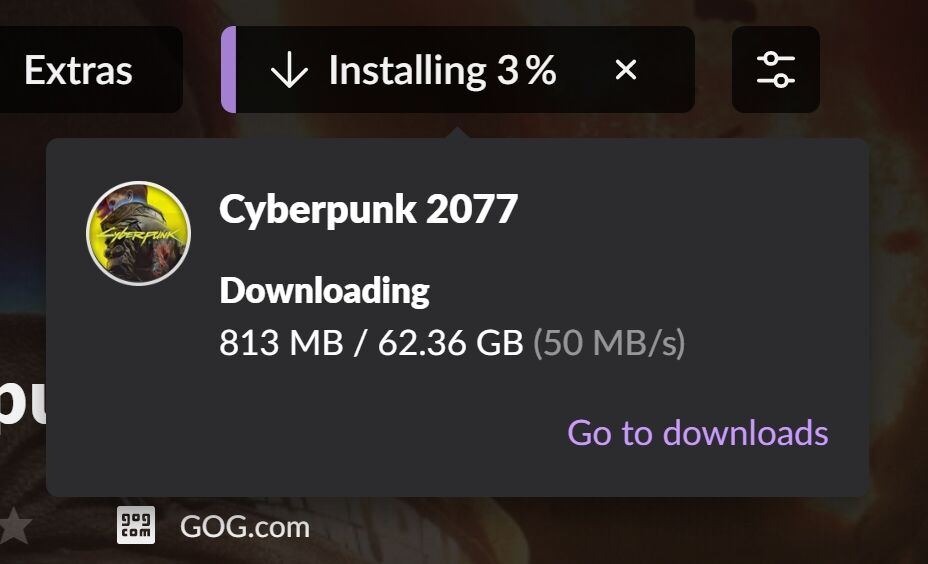Screen dimensions: 928x564
Task: Click the GOG.com logo icon
Action: tap(136, 525)
